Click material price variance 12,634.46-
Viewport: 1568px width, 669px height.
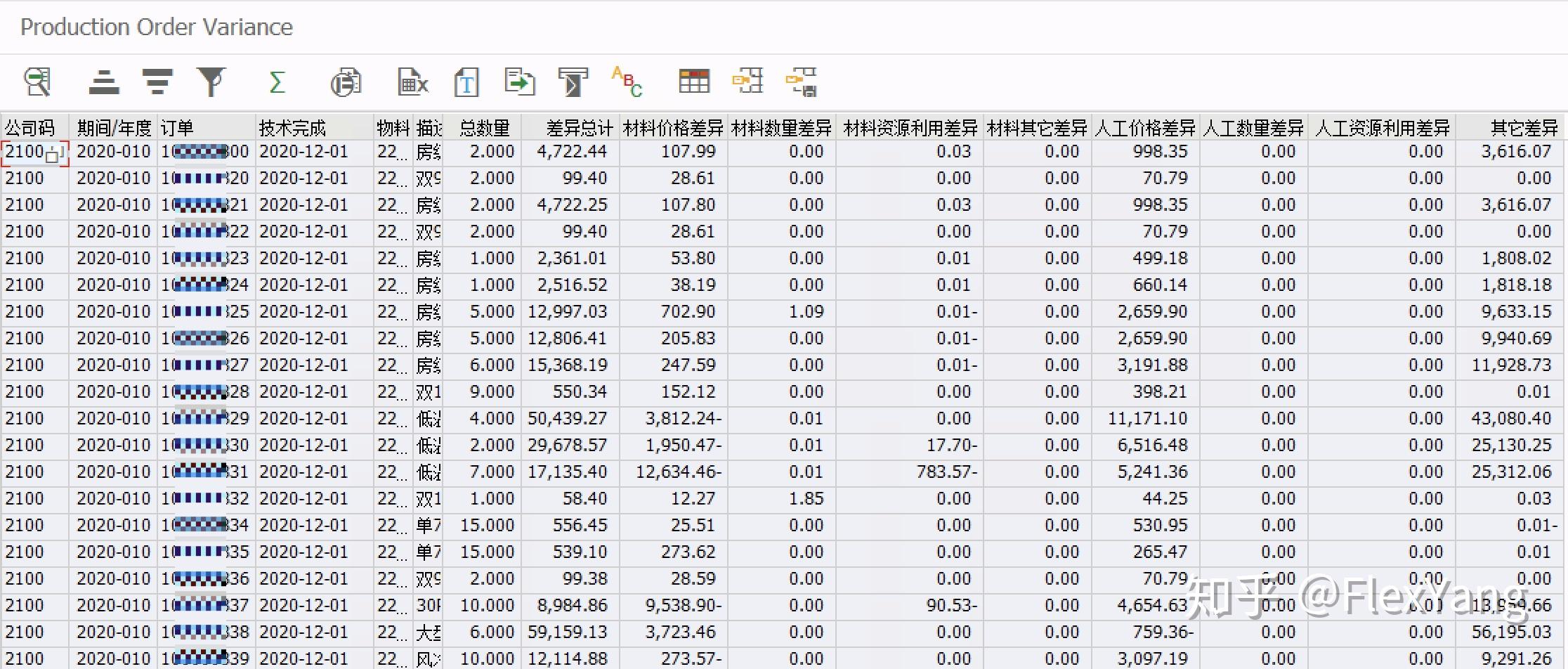click(x=674, y=472)
